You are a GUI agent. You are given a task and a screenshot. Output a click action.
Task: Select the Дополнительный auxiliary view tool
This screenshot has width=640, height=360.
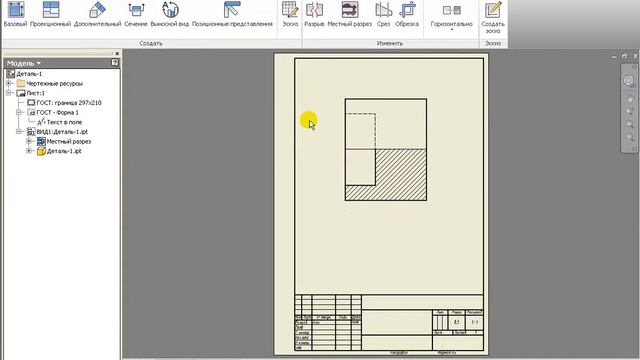point(98,14)
